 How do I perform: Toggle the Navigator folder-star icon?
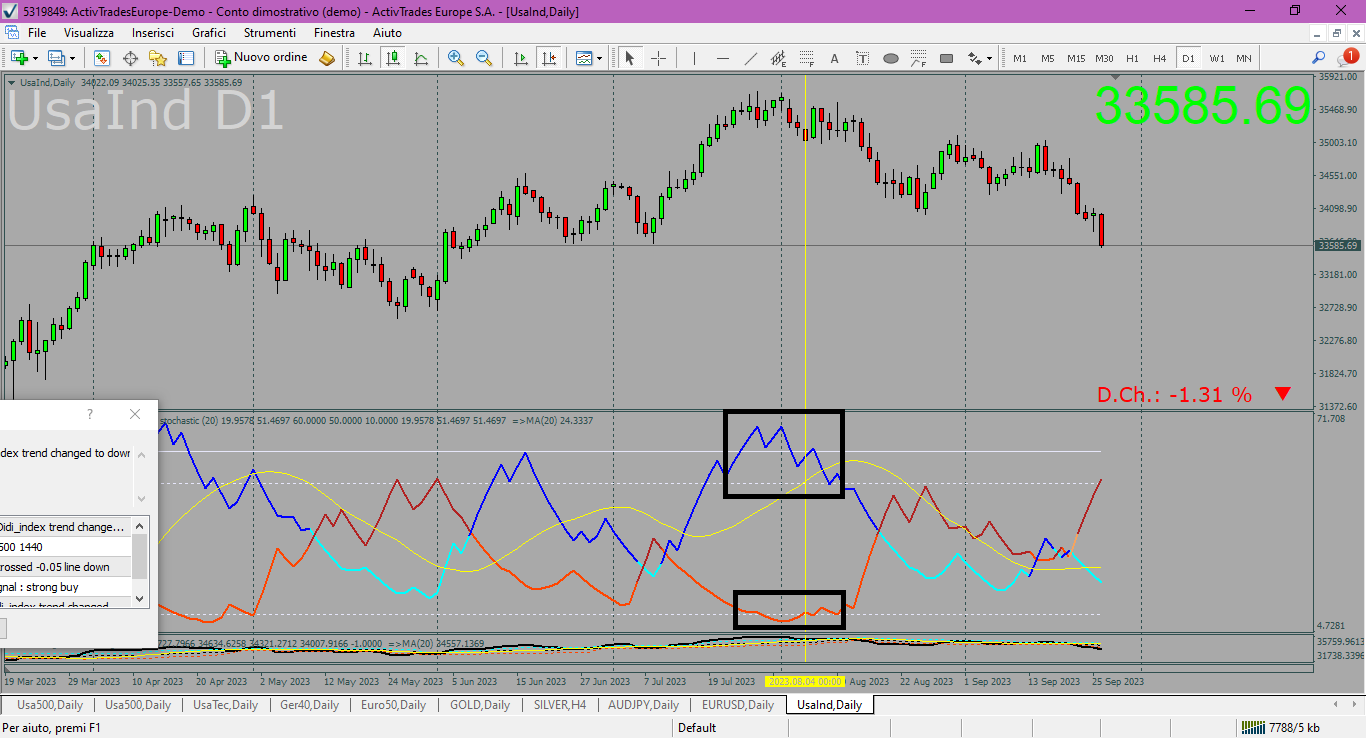click(x=158, y=58)
